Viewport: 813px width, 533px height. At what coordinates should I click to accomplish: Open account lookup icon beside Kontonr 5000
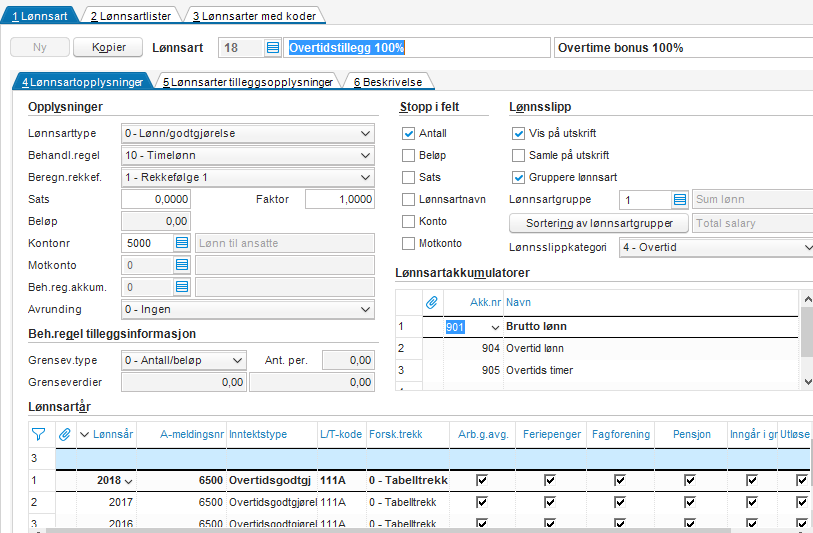tap(181, 243)
